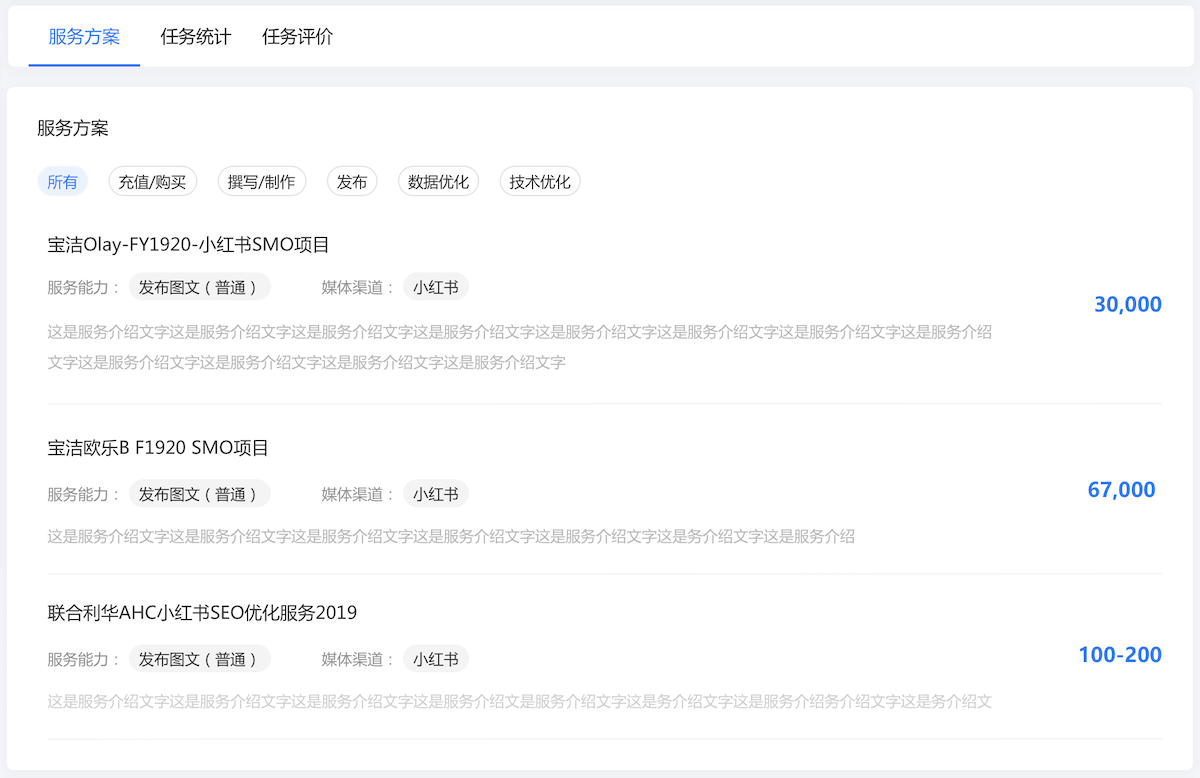Click 发布图文(普通) tag in 联合利华AHC row
The height and width of the screenshot is (778, 1200).
(199, 659)
